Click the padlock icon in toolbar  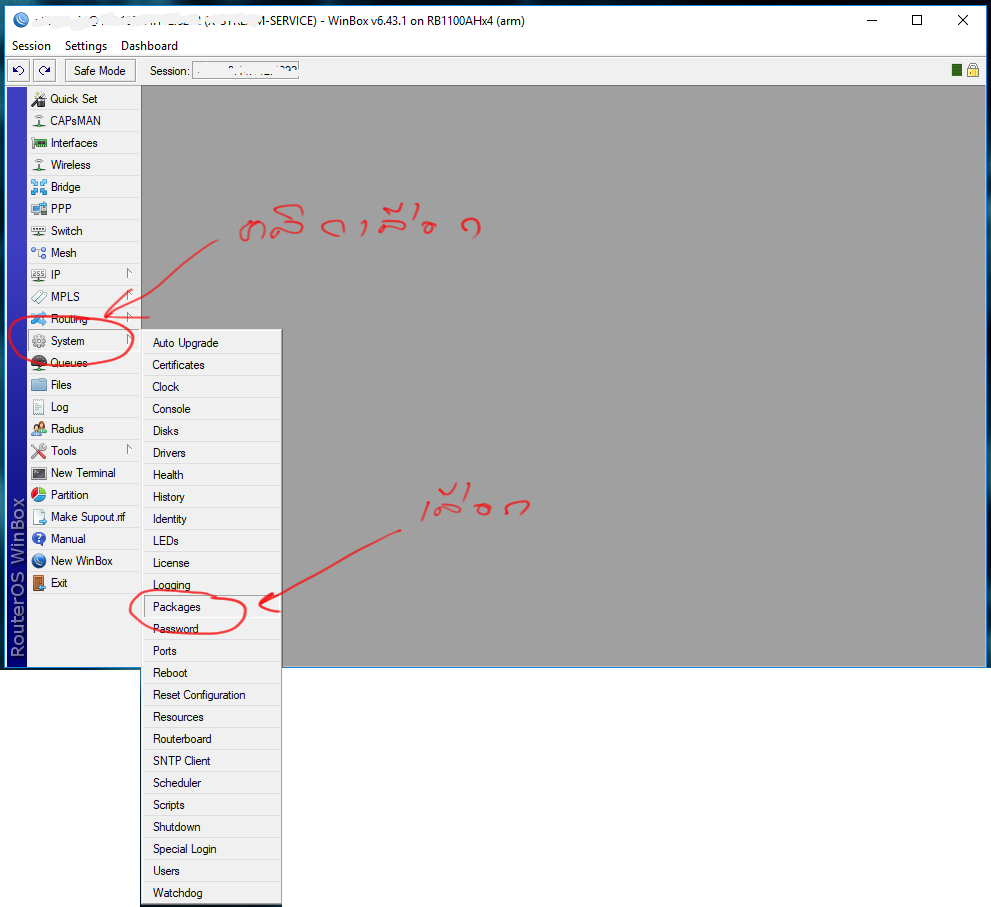973,70
